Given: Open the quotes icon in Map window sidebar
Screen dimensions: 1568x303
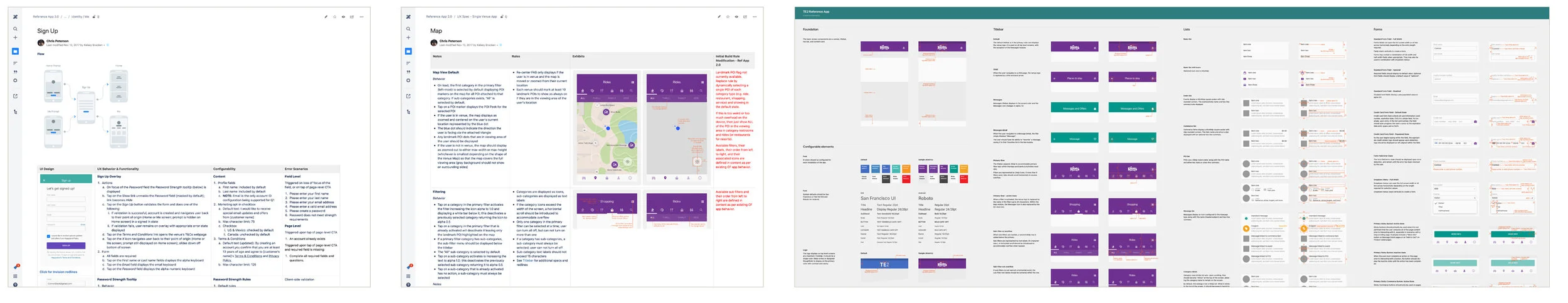Looking at the screenshot, I should coord(408,72).
